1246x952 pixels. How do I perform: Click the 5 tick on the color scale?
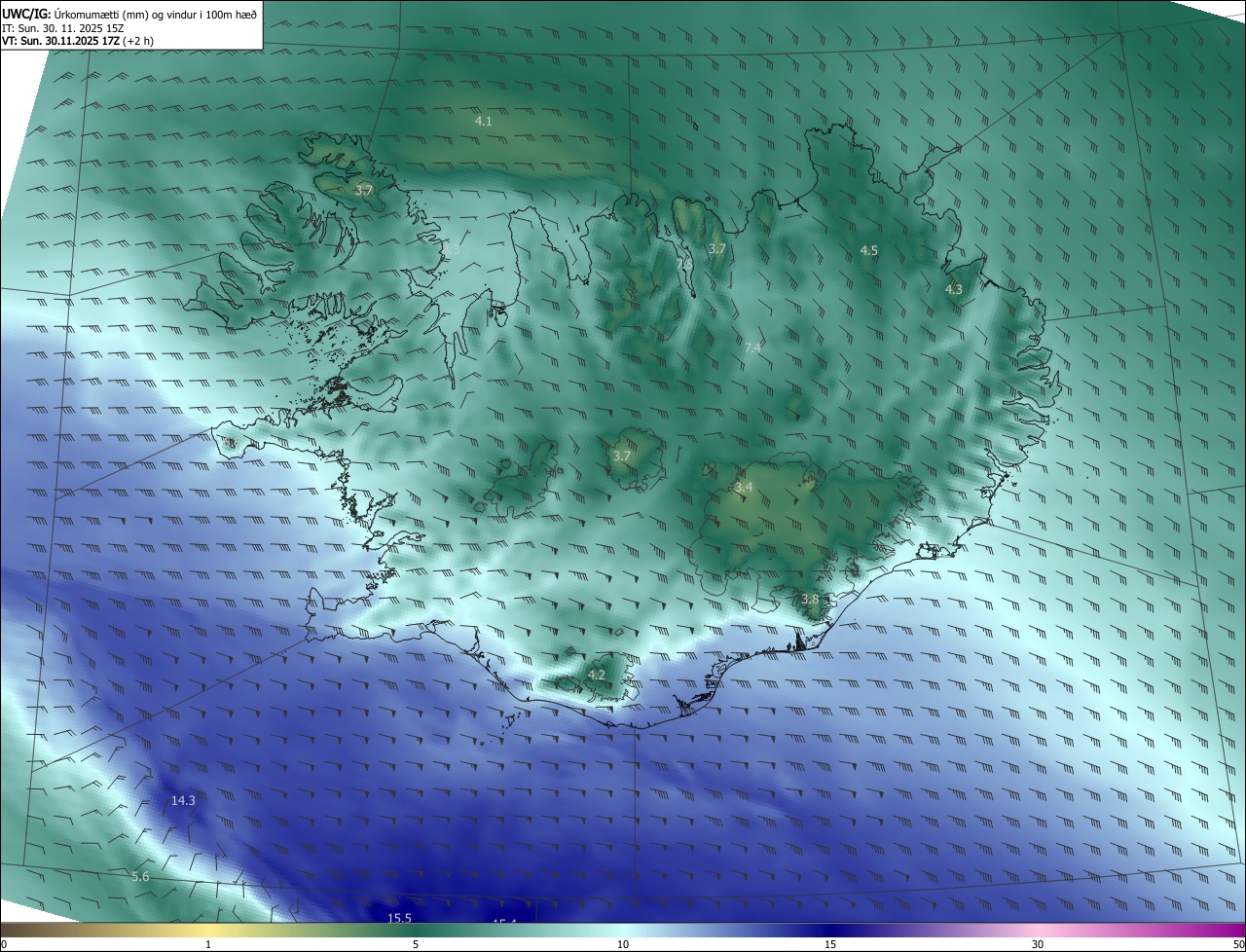click(416, 944)
